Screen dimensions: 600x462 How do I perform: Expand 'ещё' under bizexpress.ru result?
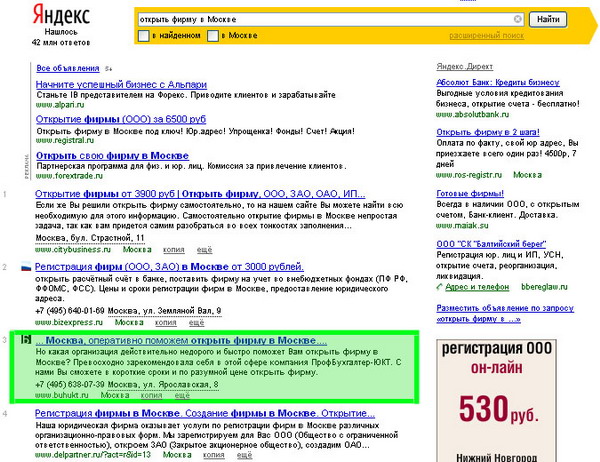coord(196,322)
